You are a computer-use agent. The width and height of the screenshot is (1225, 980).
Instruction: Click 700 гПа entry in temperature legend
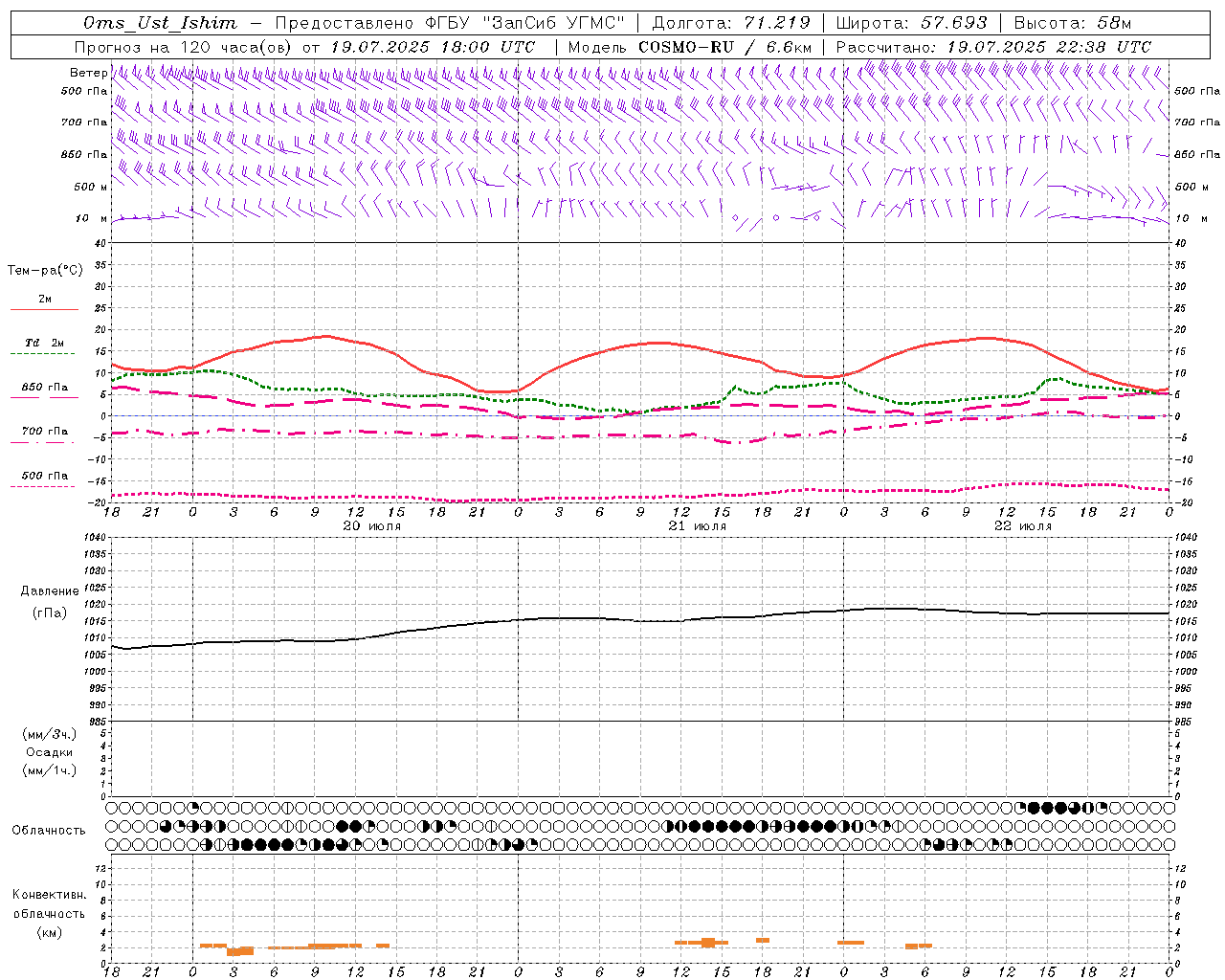[x=45, y=431]
